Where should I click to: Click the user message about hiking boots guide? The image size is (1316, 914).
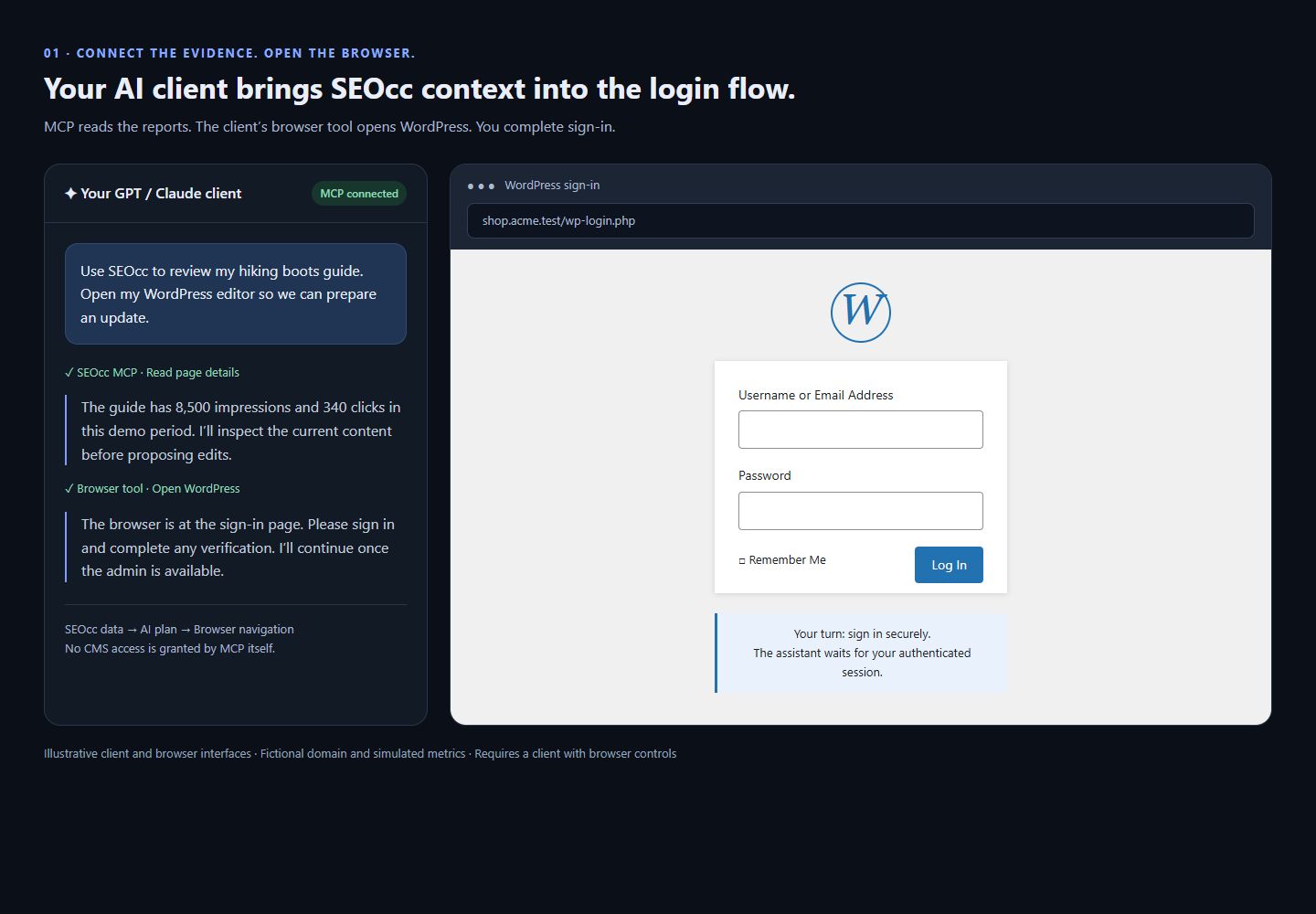click(236, 294)
